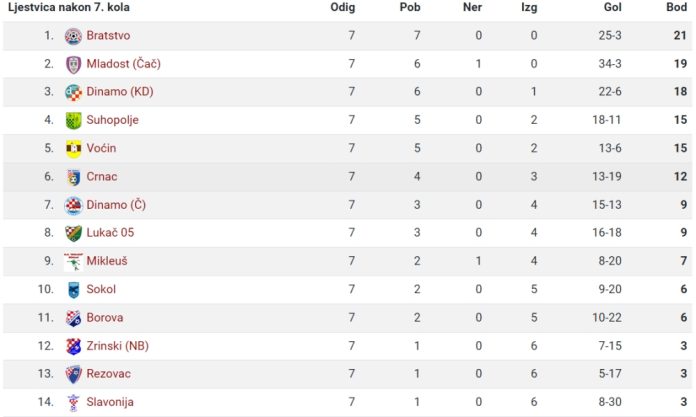Viewport: 696px width, 417px height.
Task: Click the Gol column header
Action: [x=613, y=7]
